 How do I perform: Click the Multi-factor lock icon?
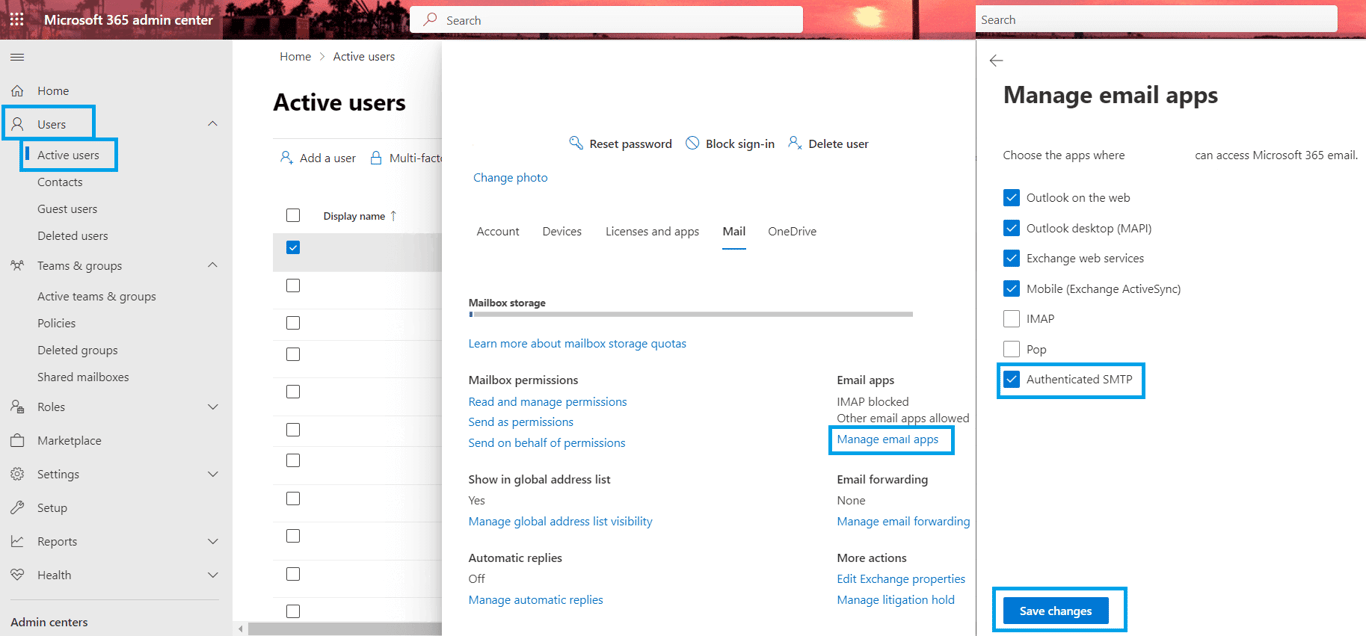376,157
